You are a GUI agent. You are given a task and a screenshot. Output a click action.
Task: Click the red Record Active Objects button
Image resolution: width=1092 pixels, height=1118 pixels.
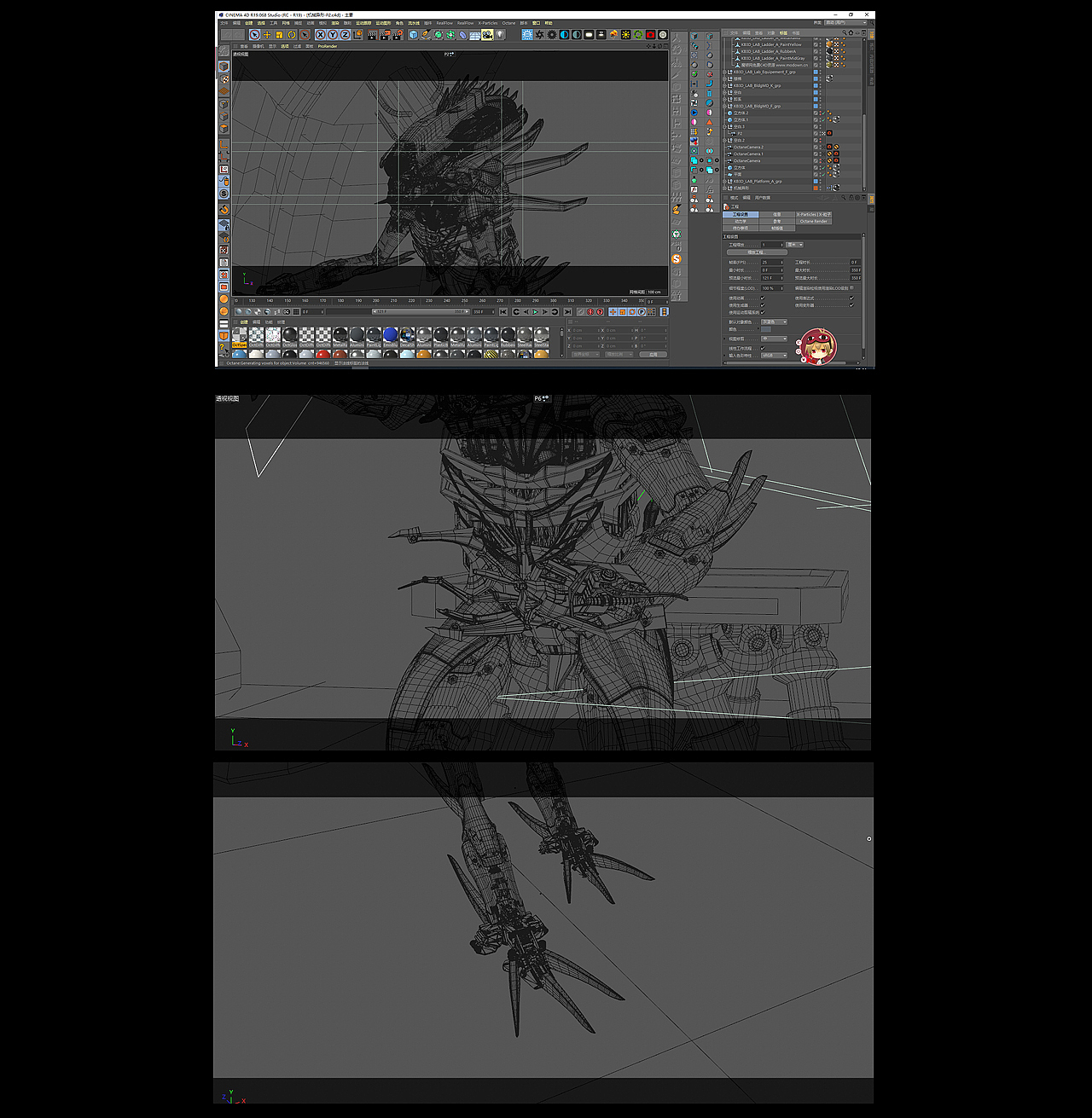click(x=590, y=312)
